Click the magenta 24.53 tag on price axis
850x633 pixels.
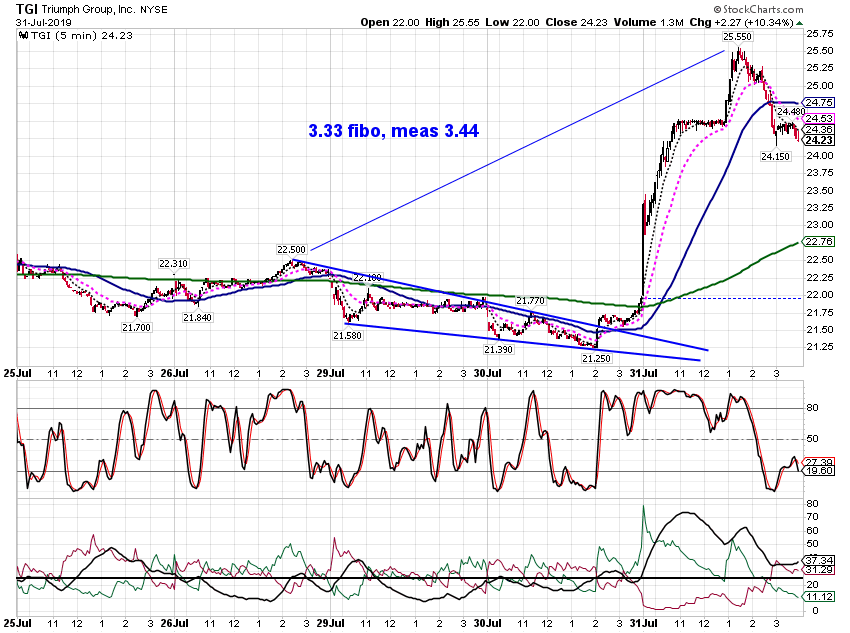pyautogui.click(x=819, y=118)
